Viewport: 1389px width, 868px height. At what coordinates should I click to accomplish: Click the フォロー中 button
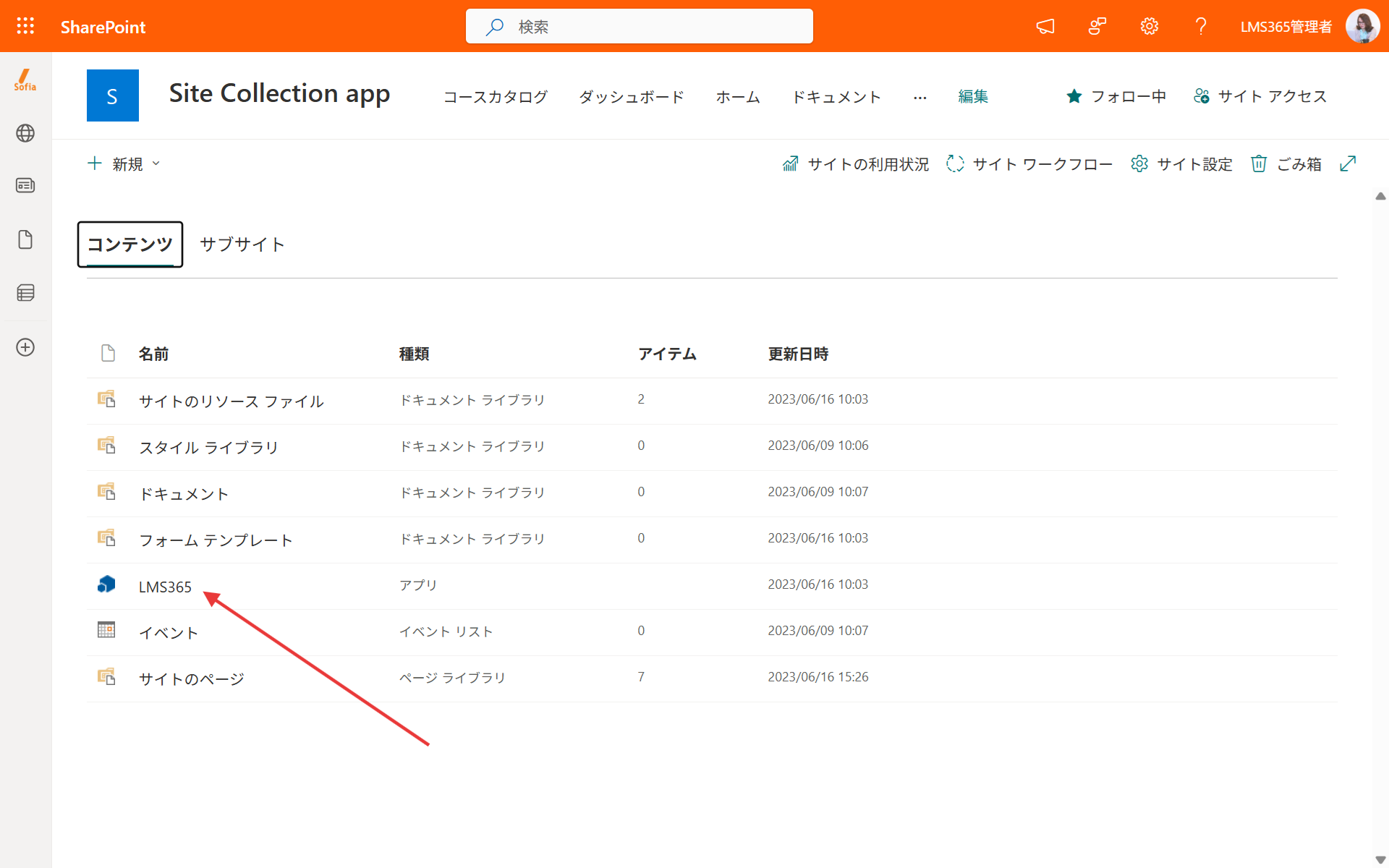coord(1116,96)
